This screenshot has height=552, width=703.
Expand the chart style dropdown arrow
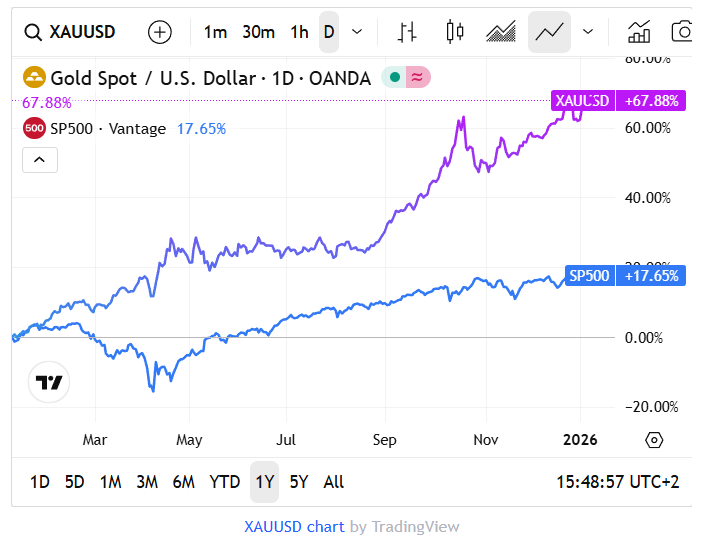588,32
